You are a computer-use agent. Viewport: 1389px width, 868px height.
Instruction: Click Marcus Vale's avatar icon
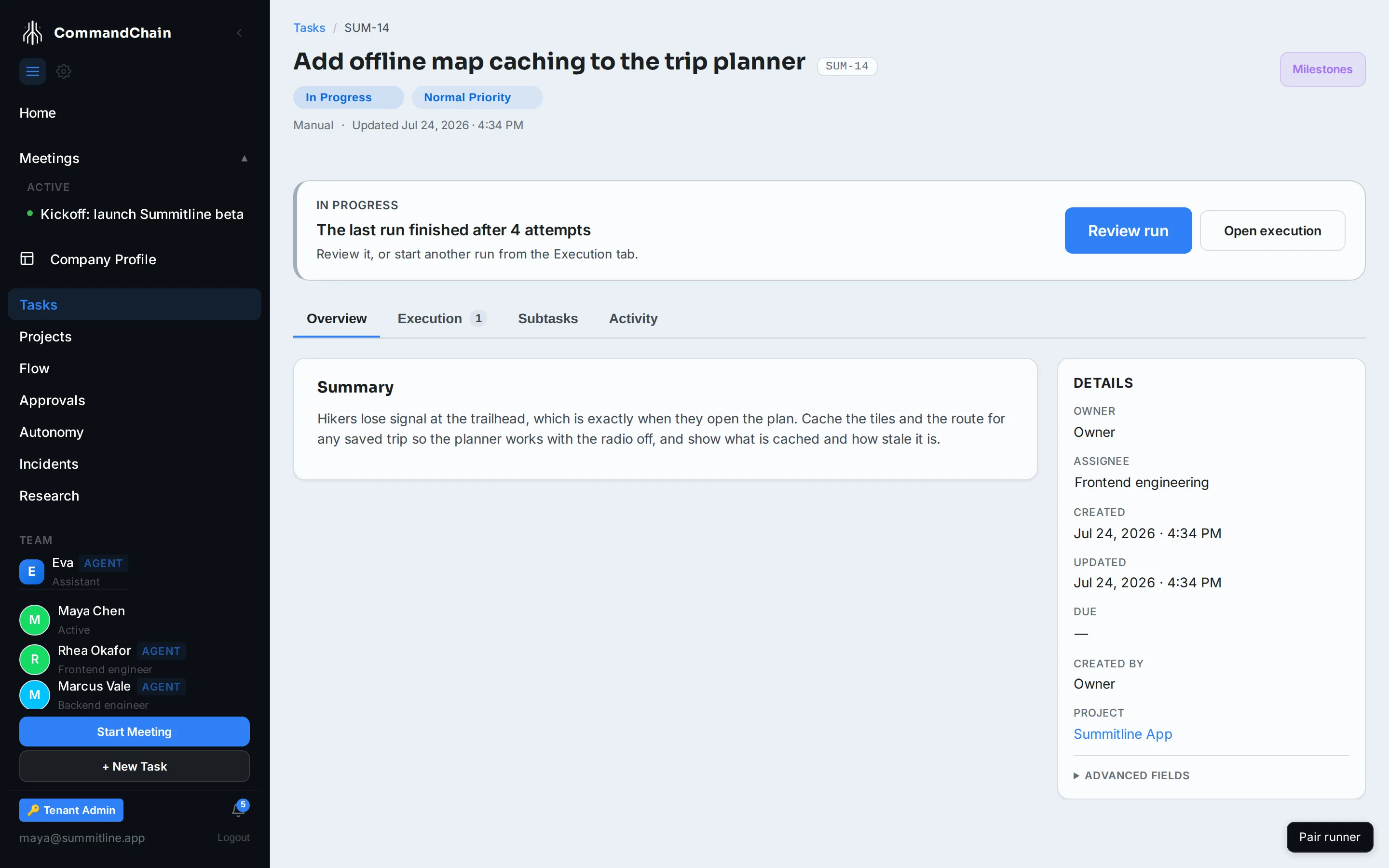pyautogui.click(x=34, y=694)
